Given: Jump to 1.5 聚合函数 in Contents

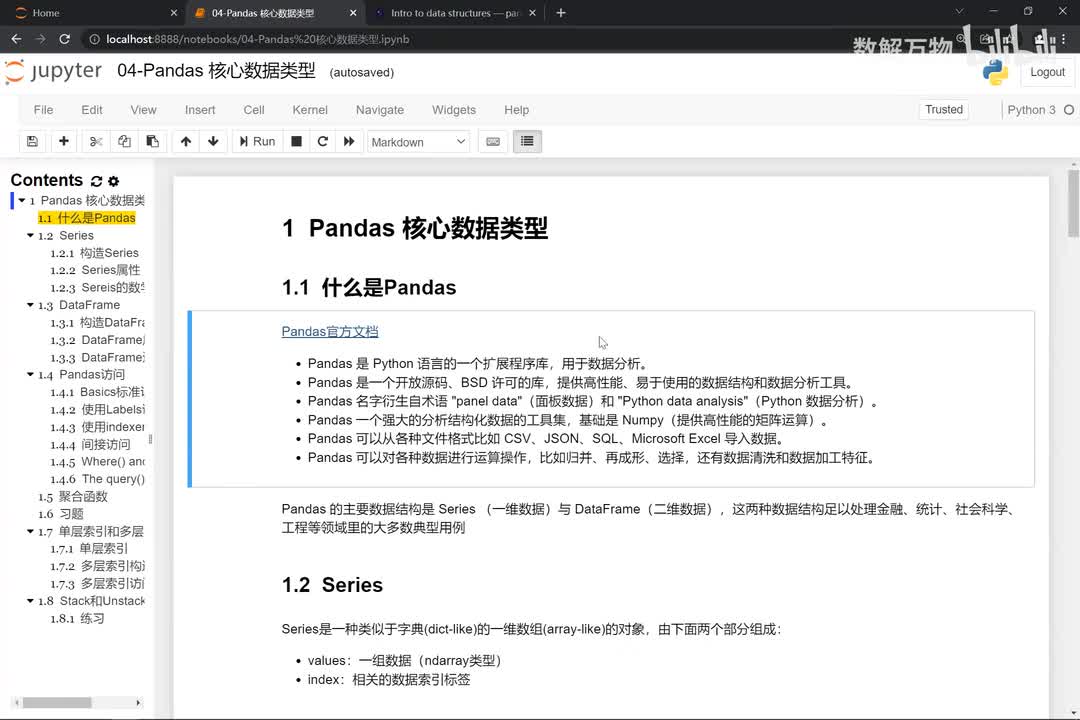Looking at the screenshot, I should 73,497.
